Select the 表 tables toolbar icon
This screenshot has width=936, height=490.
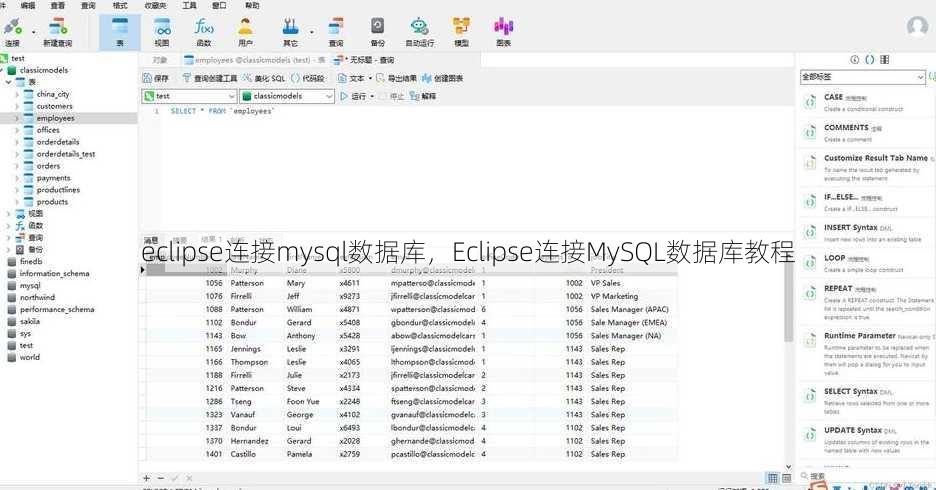point(120,32)
